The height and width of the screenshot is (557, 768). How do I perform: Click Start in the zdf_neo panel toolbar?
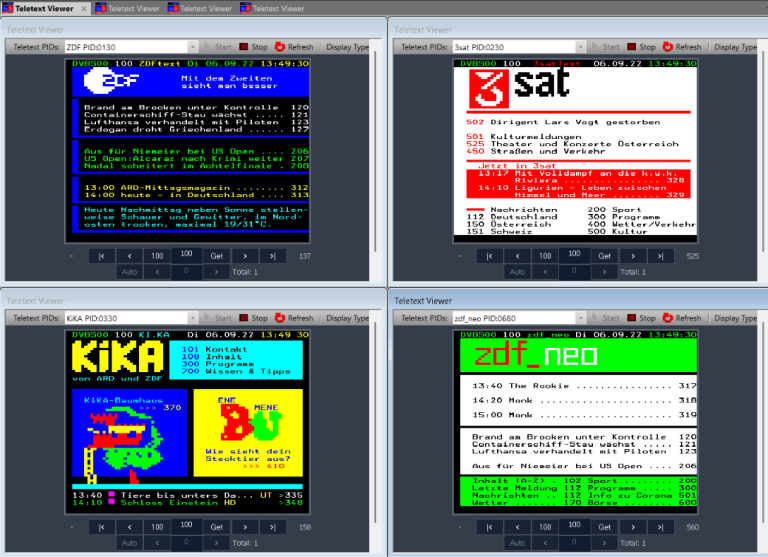tap(605, 318)
